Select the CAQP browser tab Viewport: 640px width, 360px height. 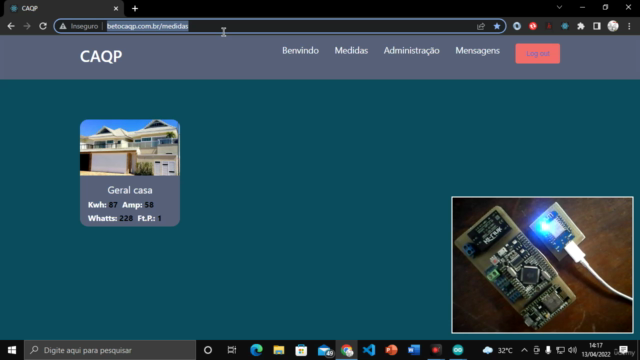click(63, 8)
